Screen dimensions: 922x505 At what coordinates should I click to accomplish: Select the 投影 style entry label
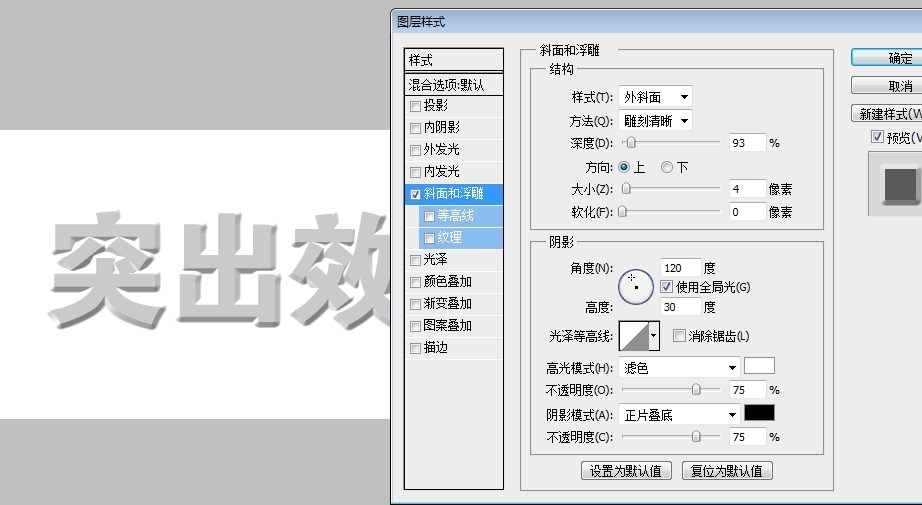[436, 106]
